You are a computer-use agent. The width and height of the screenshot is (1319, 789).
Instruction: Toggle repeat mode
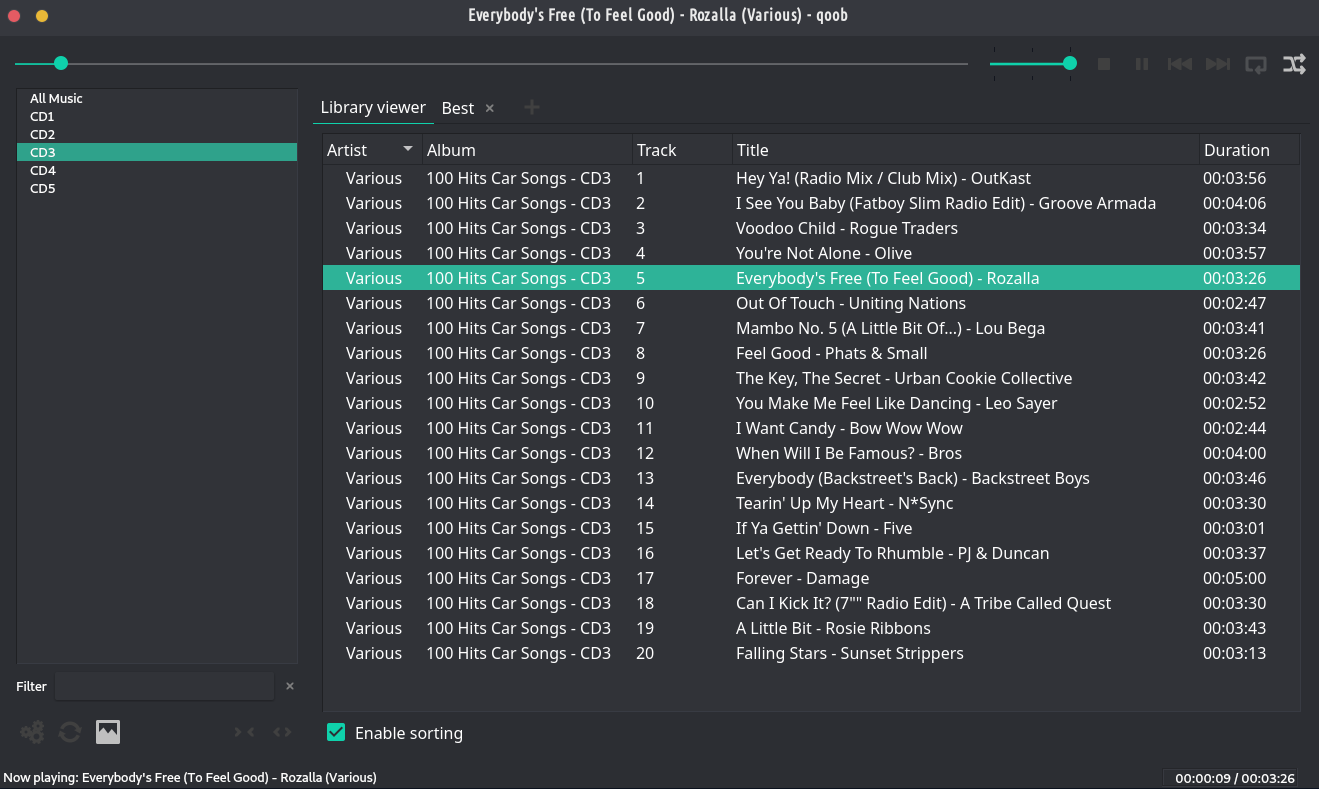tap(1256, 64)
